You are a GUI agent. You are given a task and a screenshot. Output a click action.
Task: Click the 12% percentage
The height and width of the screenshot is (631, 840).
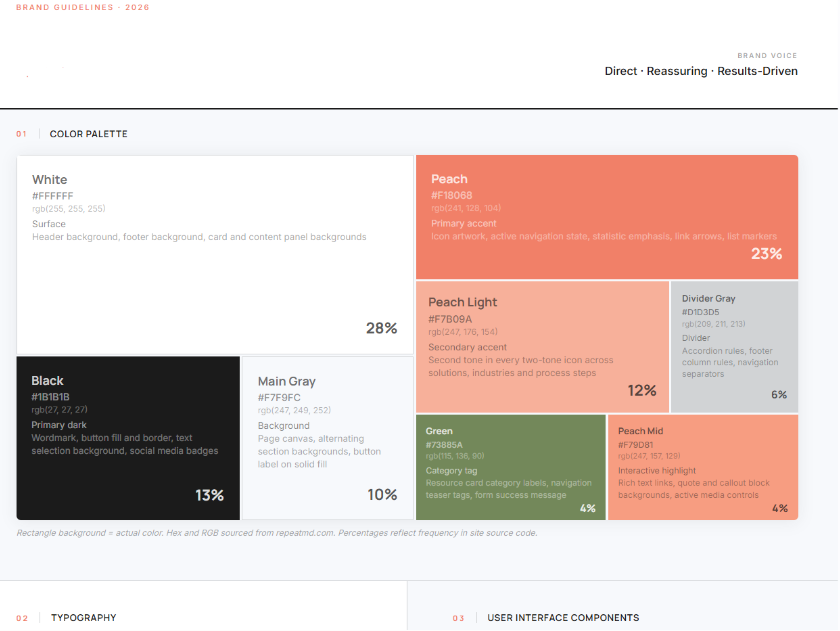pos(642,390)
